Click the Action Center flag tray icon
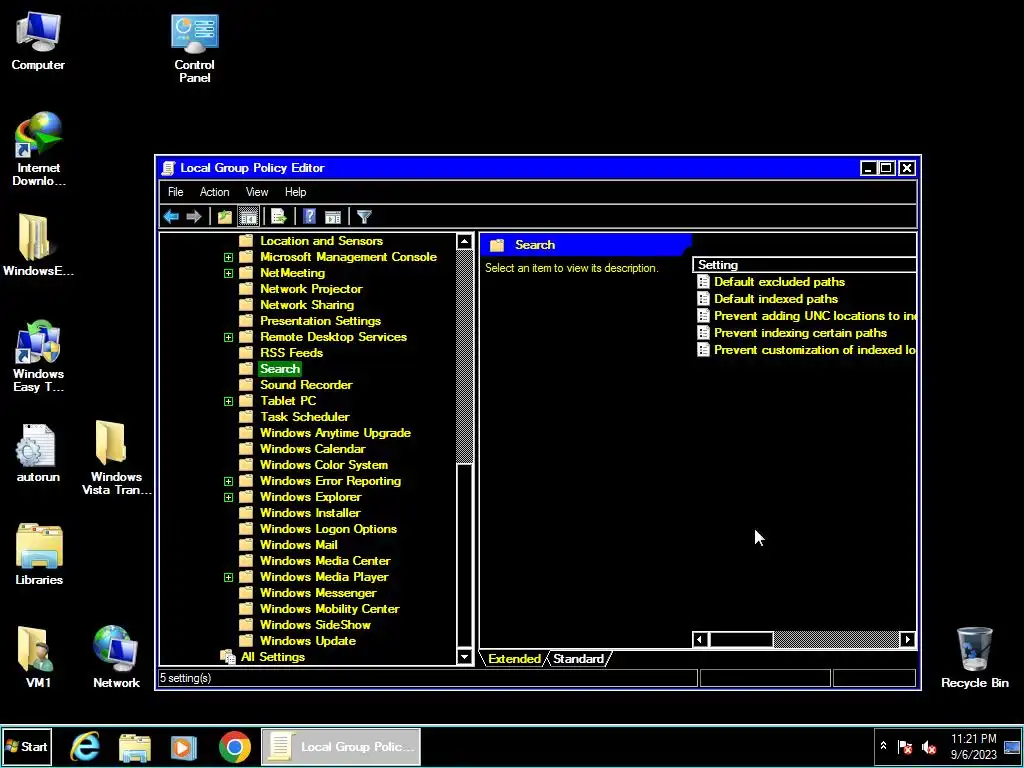Screen dimensions: 1024x768 (904, 747)
